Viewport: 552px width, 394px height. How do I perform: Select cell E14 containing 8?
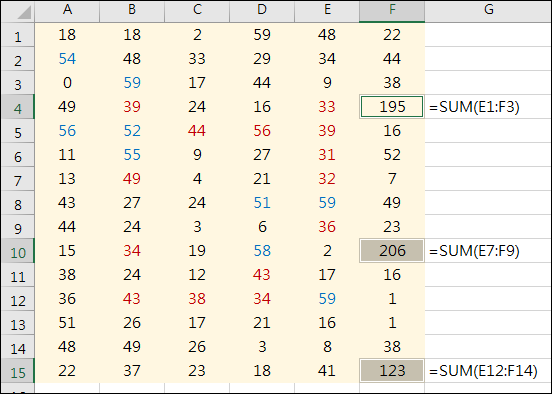point(327,346)
